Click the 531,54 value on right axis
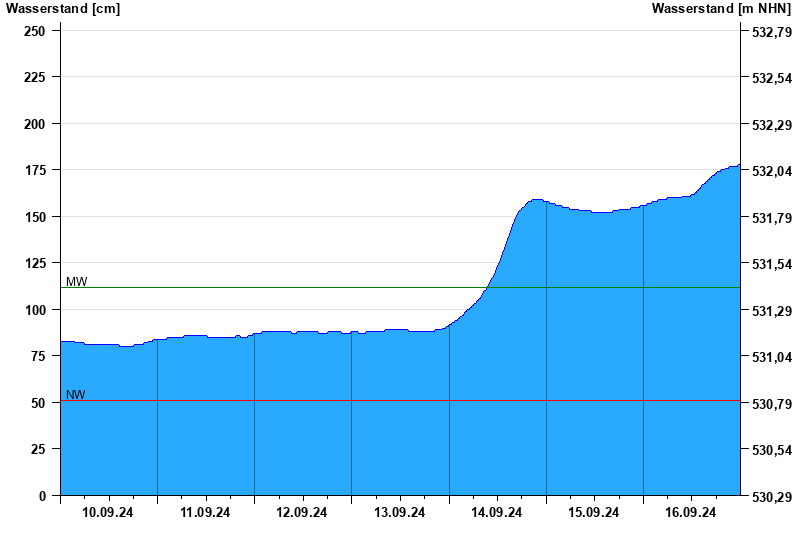The height and width of the screenshot is (550, 800). click(x=772, y=264)
